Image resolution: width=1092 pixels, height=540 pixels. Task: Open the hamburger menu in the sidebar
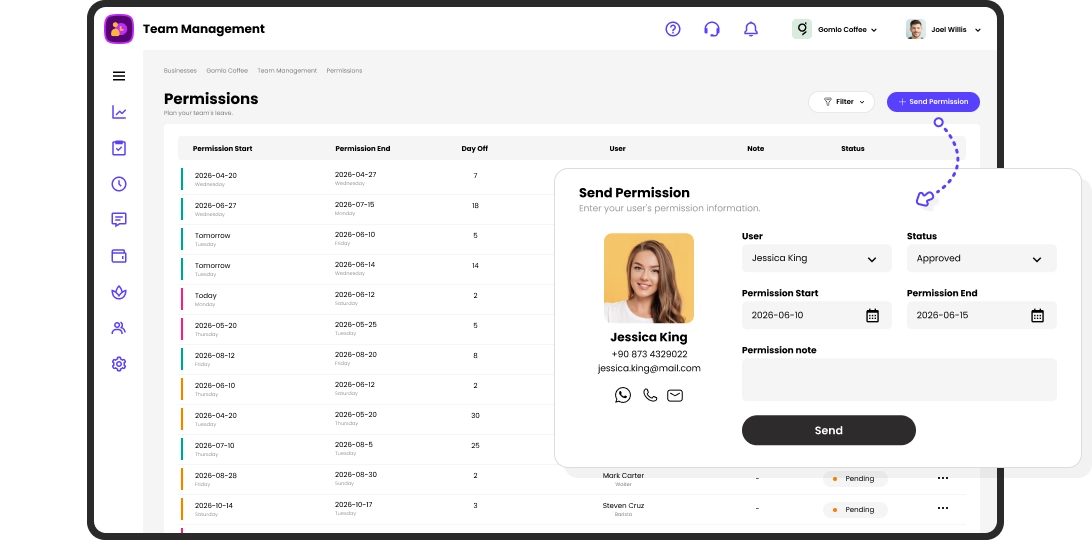[x=119, y=76]
